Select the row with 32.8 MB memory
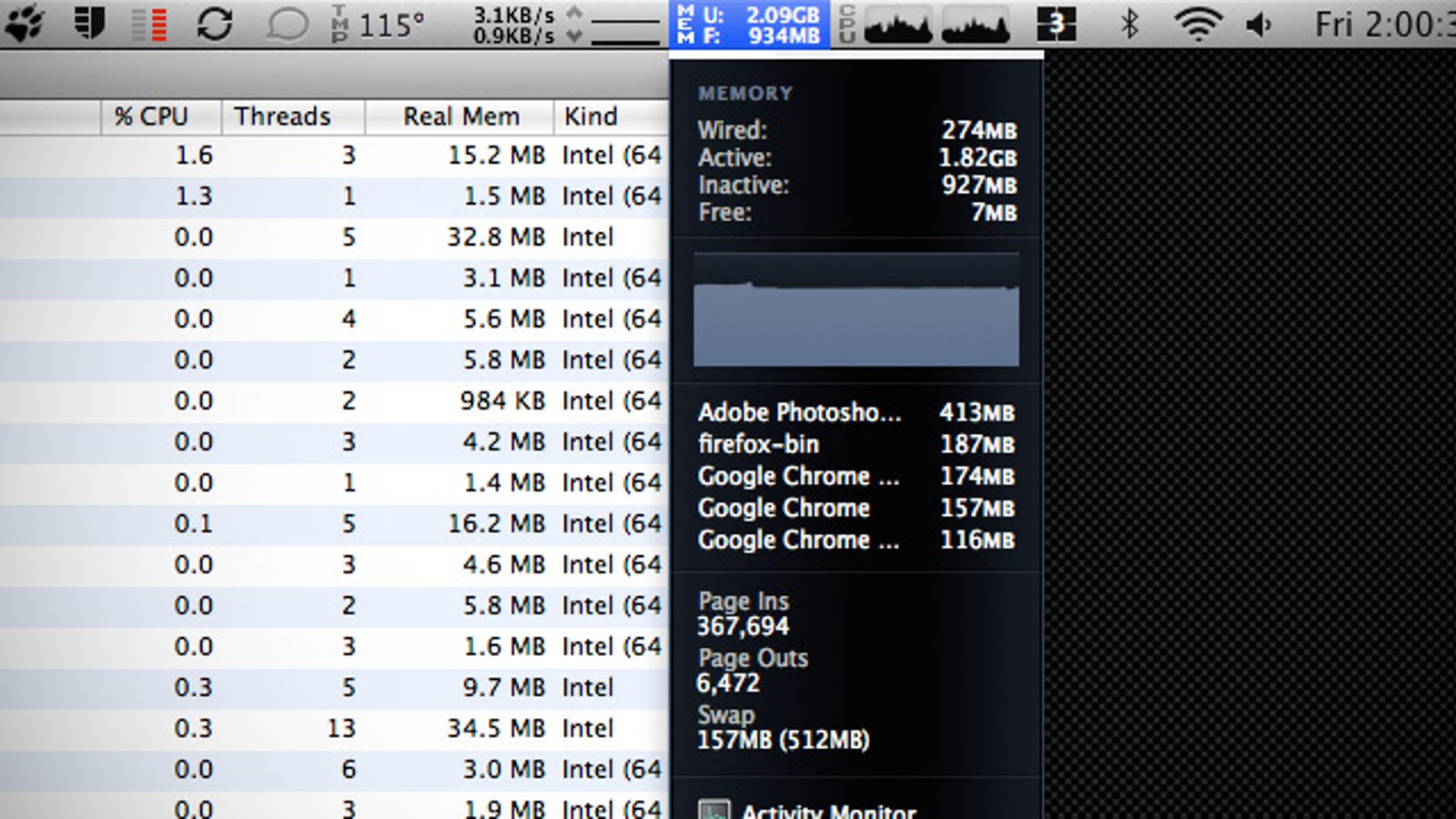 [x=334, y=238]
